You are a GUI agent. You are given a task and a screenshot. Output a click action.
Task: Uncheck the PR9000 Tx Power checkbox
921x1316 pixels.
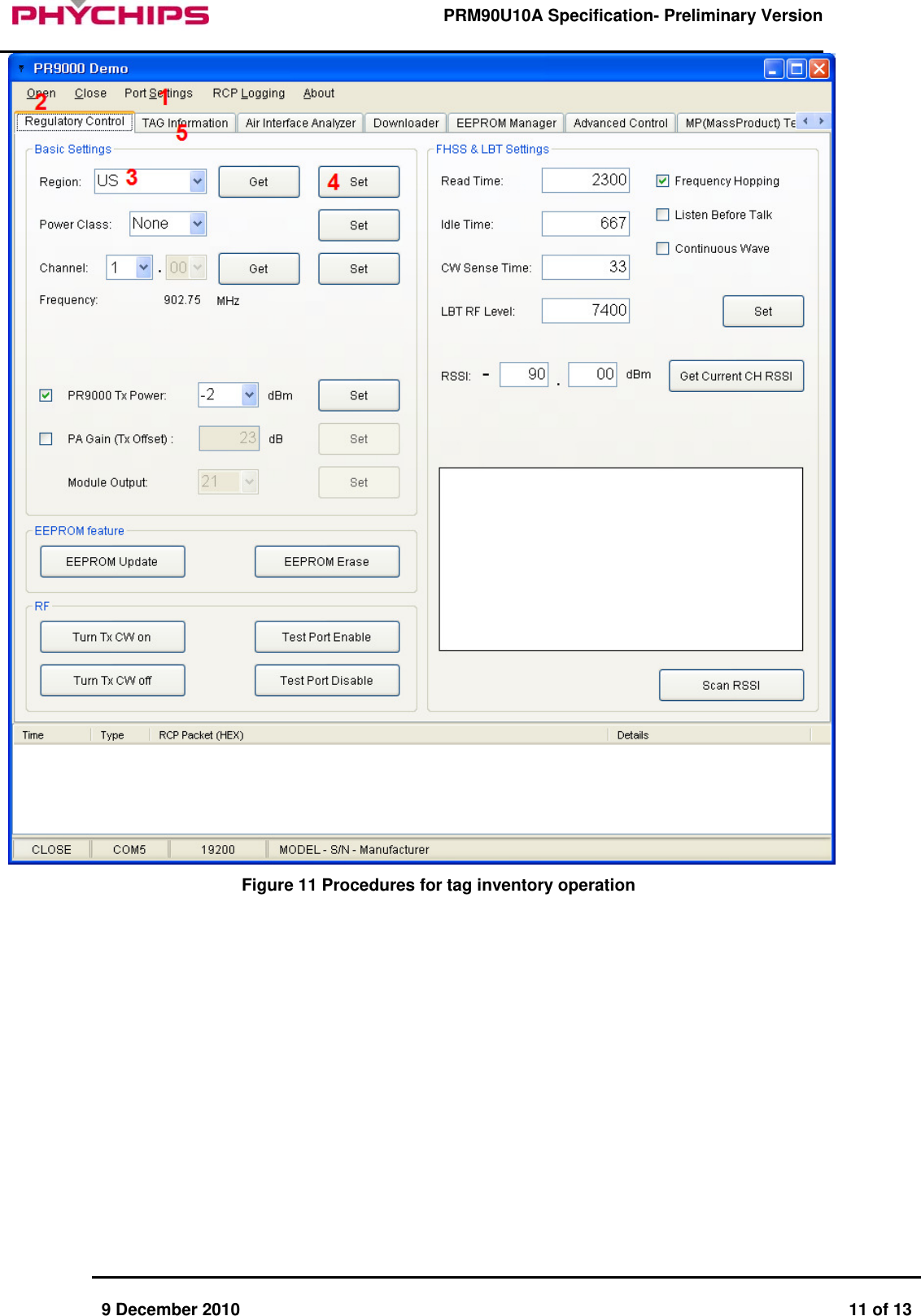[46, 395]
